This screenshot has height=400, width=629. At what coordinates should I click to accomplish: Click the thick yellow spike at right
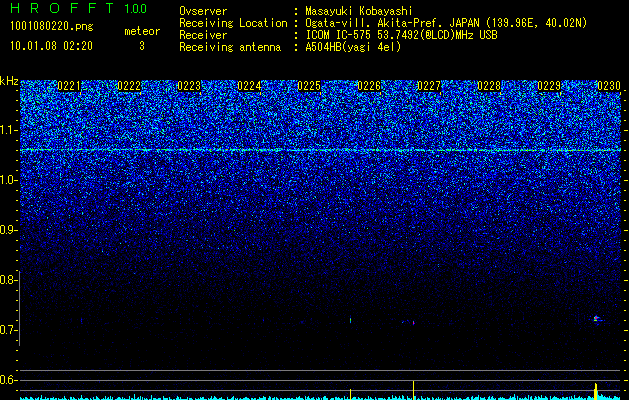coord(596,392)
